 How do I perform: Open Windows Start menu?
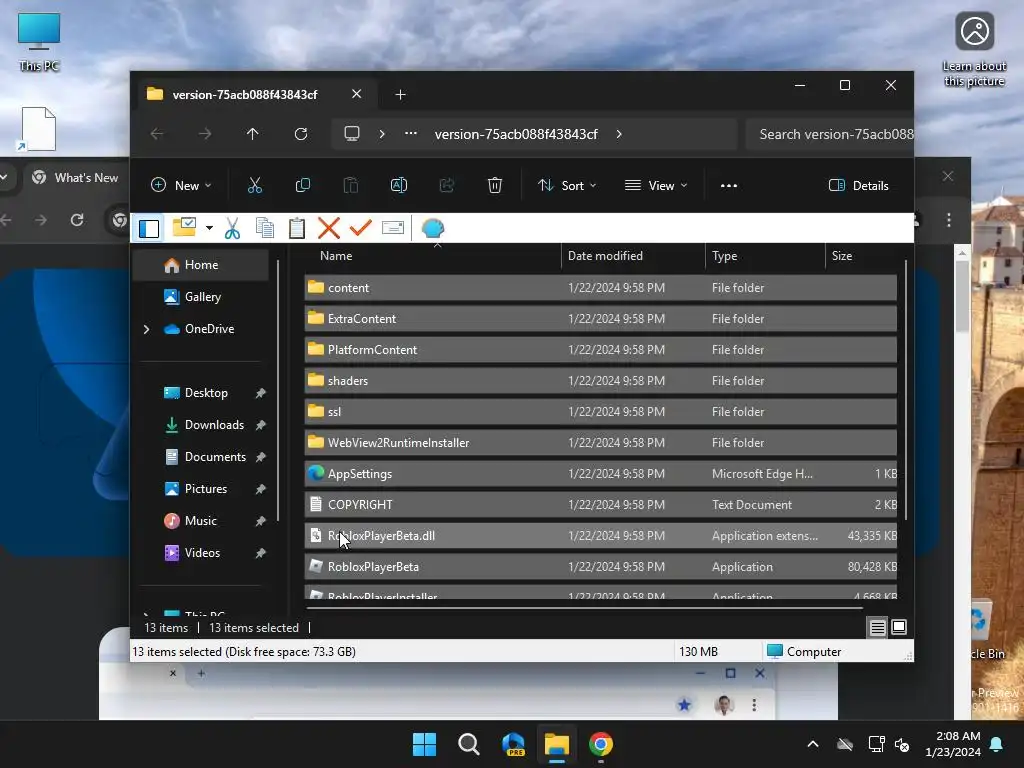pos(424,744)
